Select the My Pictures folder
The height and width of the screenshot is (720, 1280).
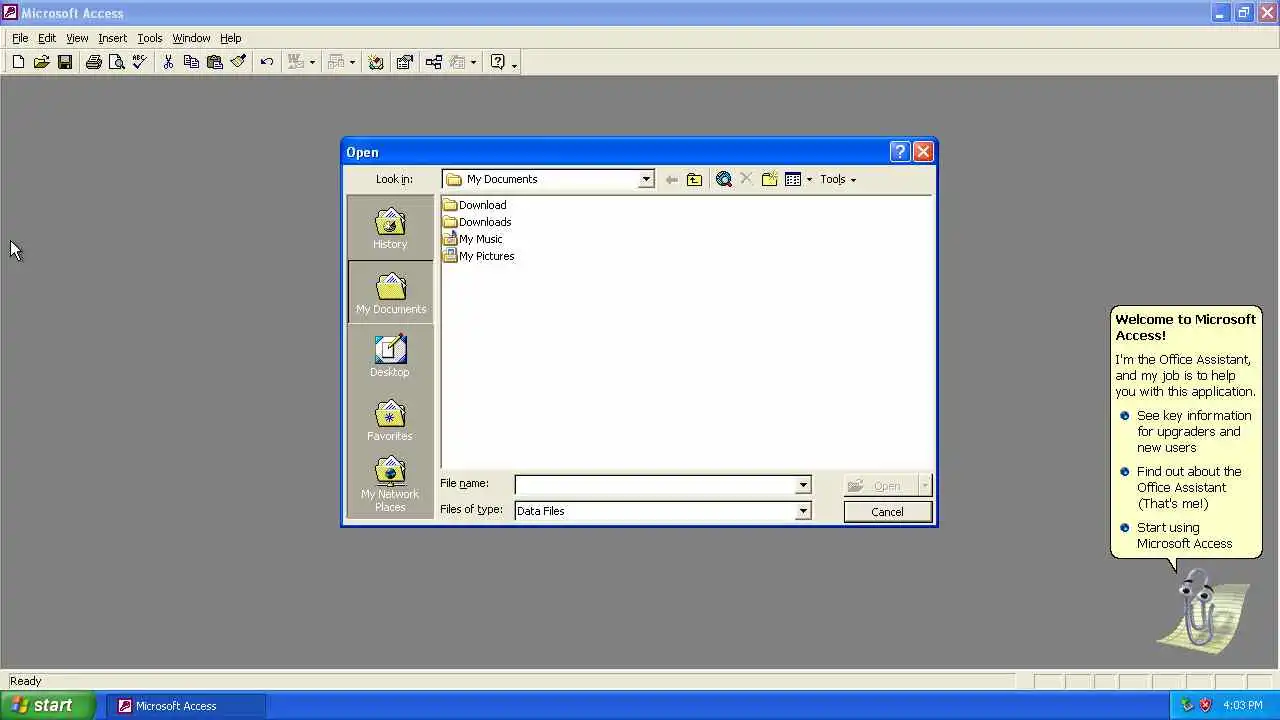pyautogui.click(x=479, y=256)
